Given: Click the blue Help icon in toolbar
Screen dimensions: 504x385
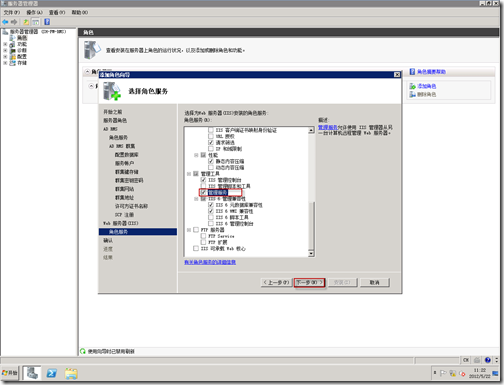Looking at the screenshot, I should tap(47, 22).
